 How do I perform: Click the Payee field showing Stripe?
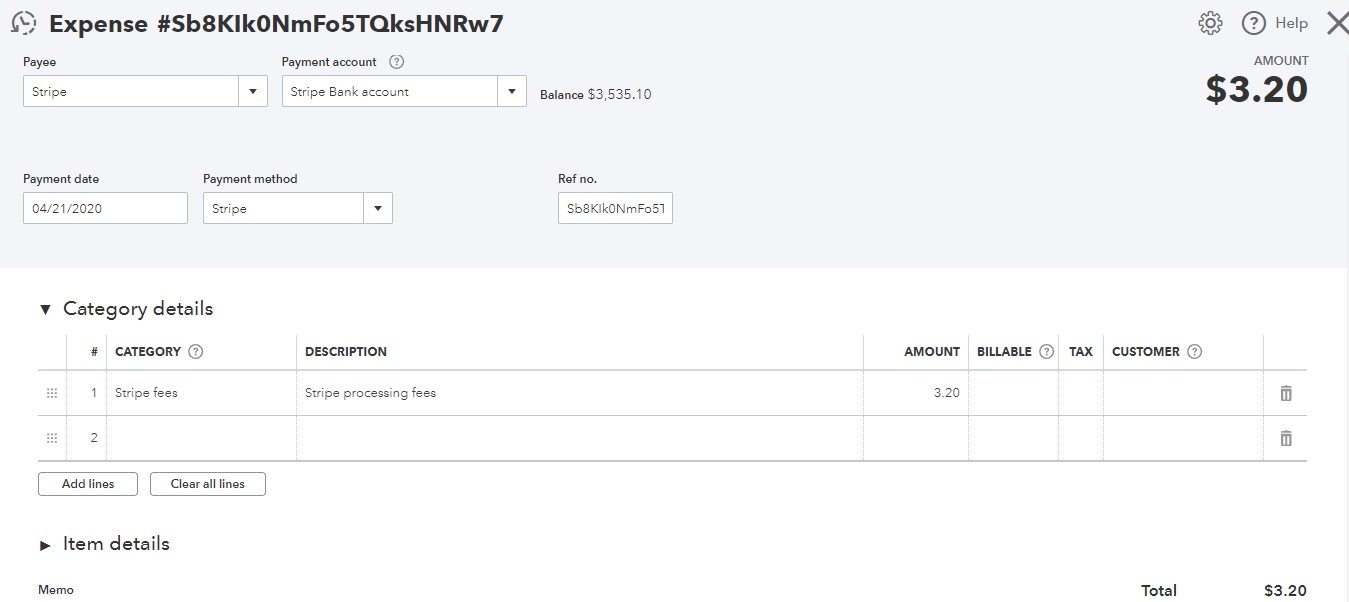coord(131,92)
